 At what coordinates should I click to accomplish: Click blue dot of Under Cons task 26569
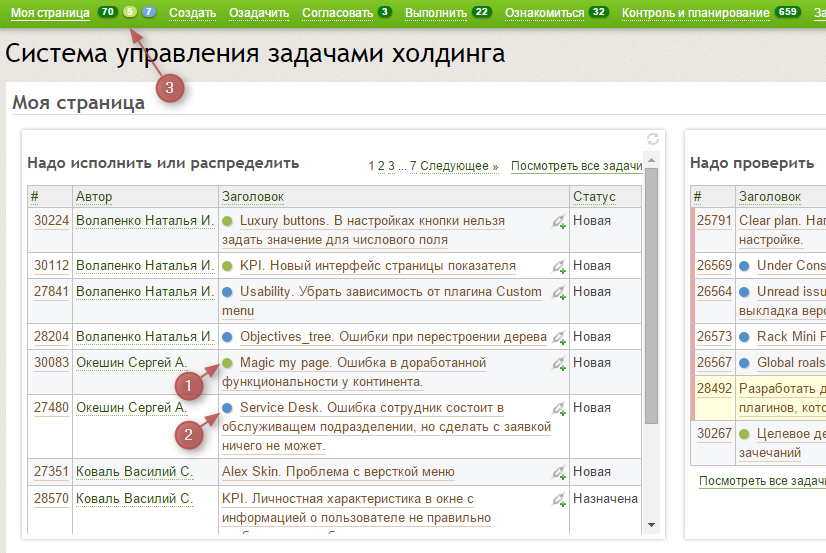coord(744,266)
